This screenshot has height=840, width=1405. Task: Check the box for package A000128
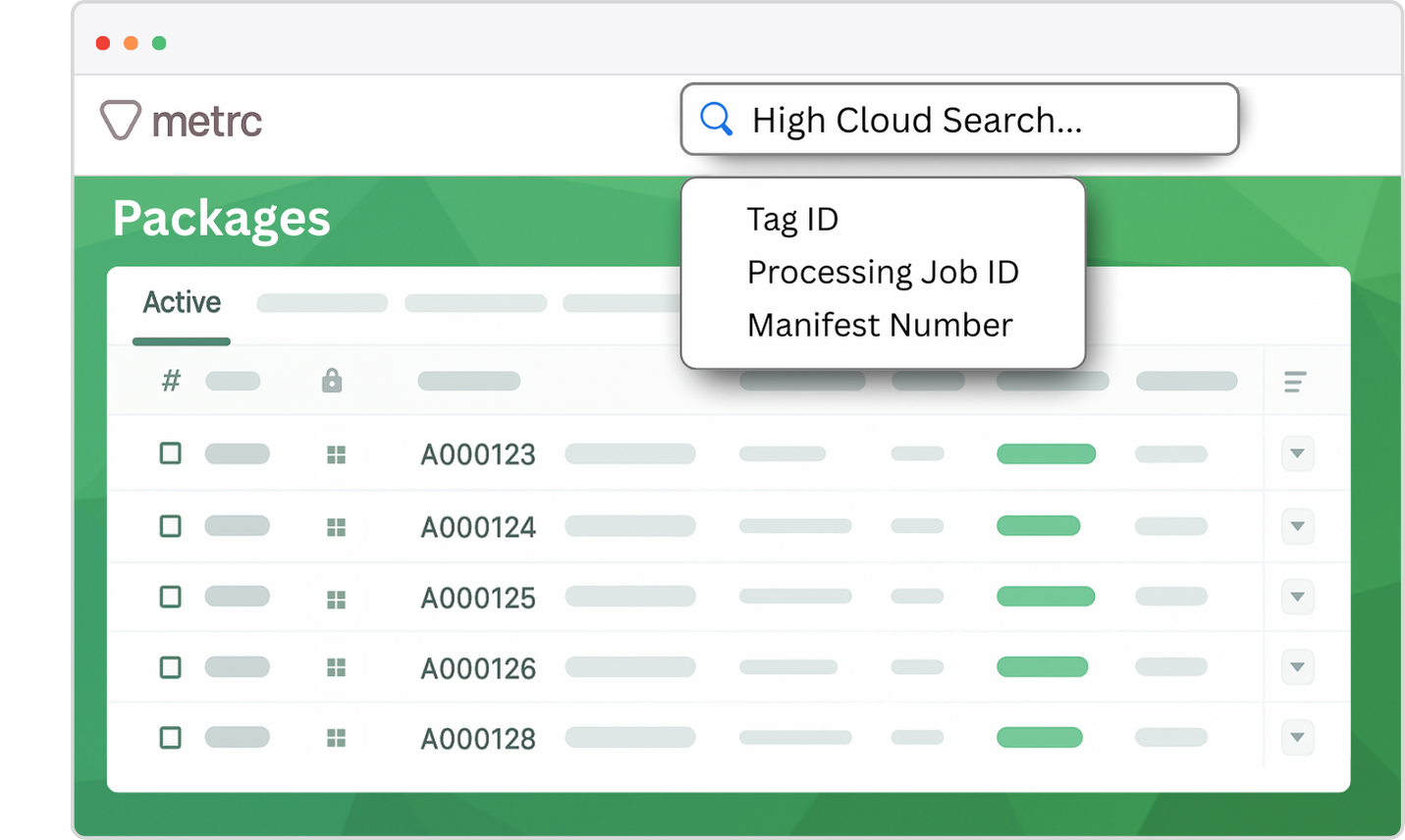(171, 738)
